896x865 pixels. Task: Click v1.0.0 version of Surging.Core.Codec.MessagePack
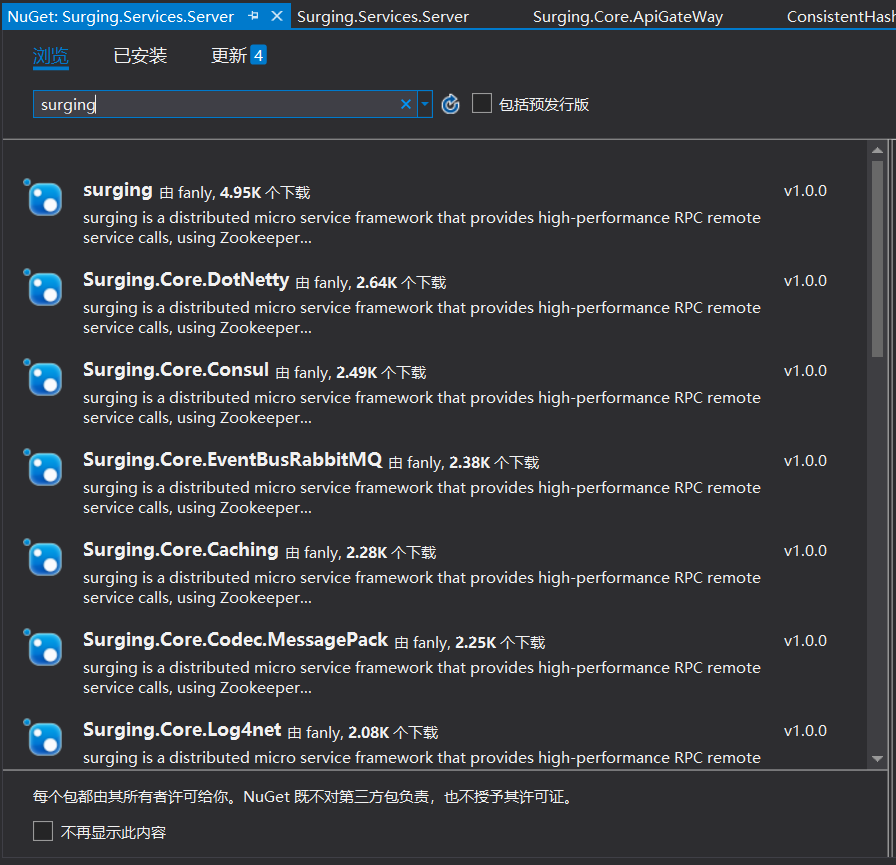point(805,641)
